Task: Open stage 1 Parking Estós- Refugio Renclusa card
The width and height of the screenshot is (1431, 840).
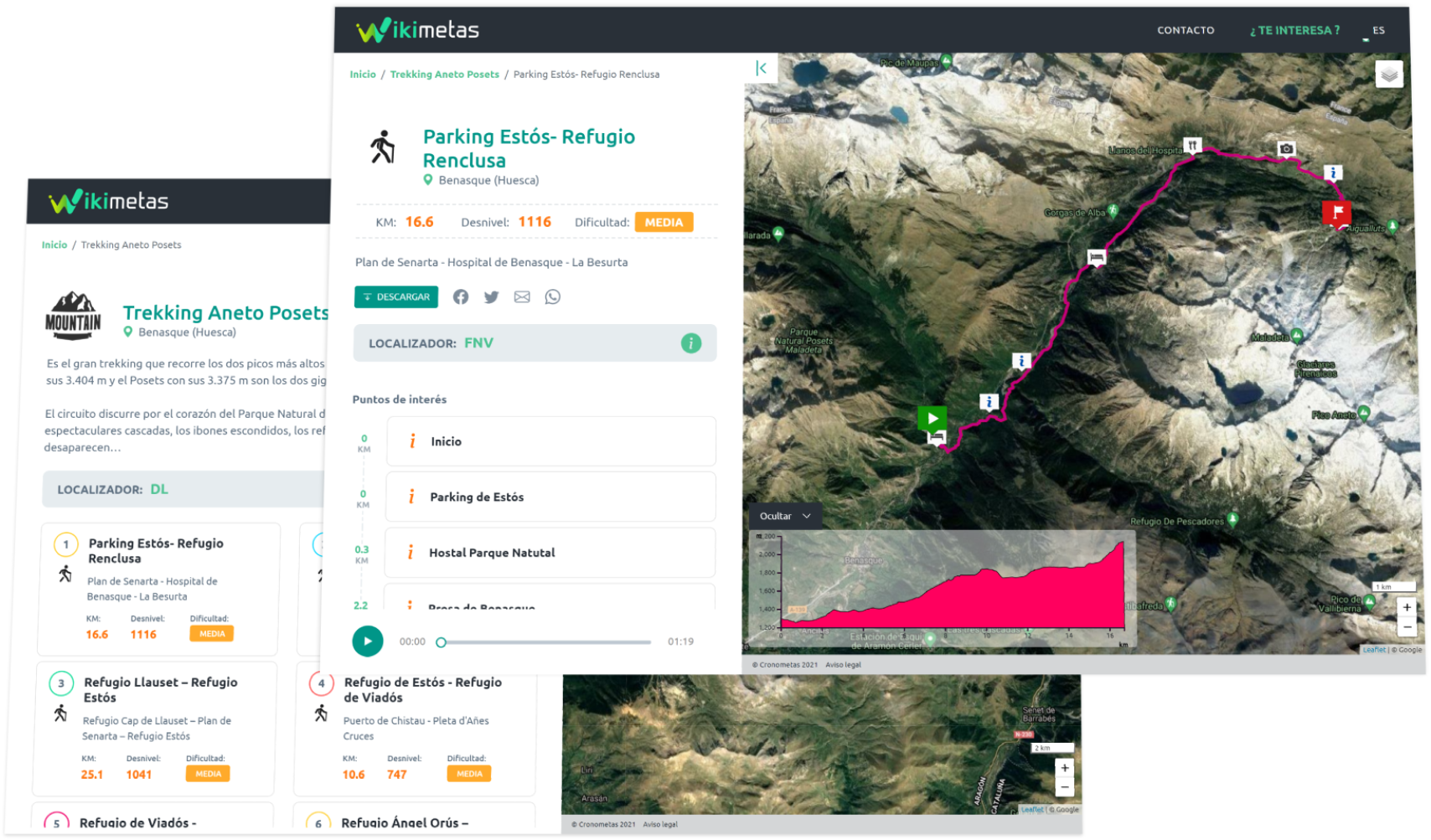Action: pyautogui.click(x=158, y=590)
